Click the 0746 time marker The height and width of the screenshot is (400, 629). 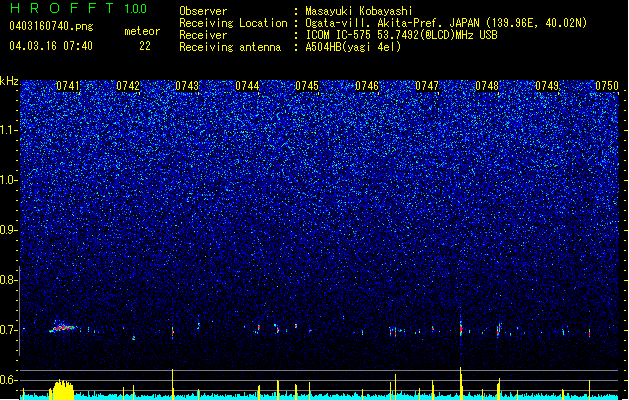pos(367,86)
